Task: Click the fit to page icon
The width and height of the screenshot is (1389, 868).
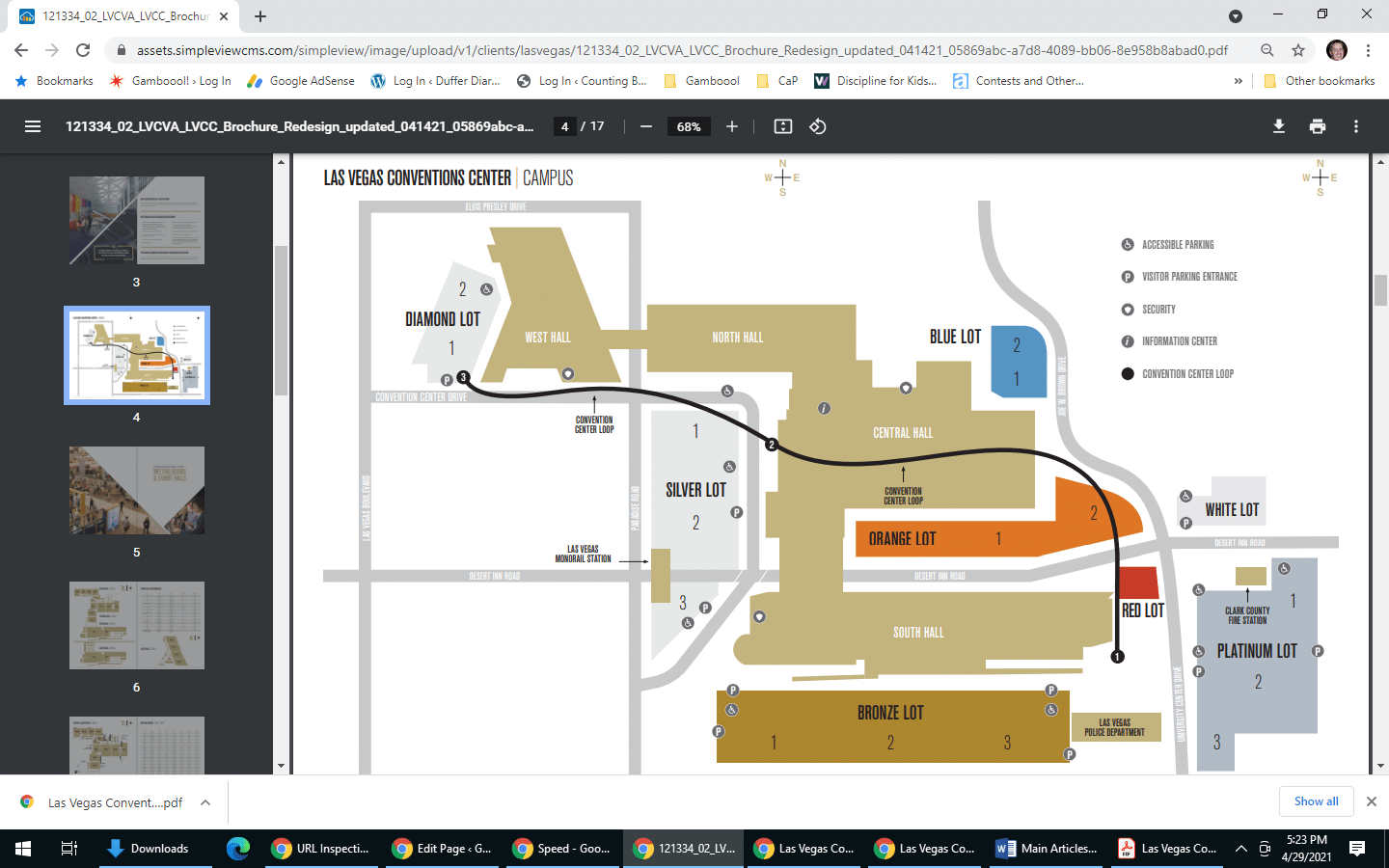Action: click(x=783, y=126)
